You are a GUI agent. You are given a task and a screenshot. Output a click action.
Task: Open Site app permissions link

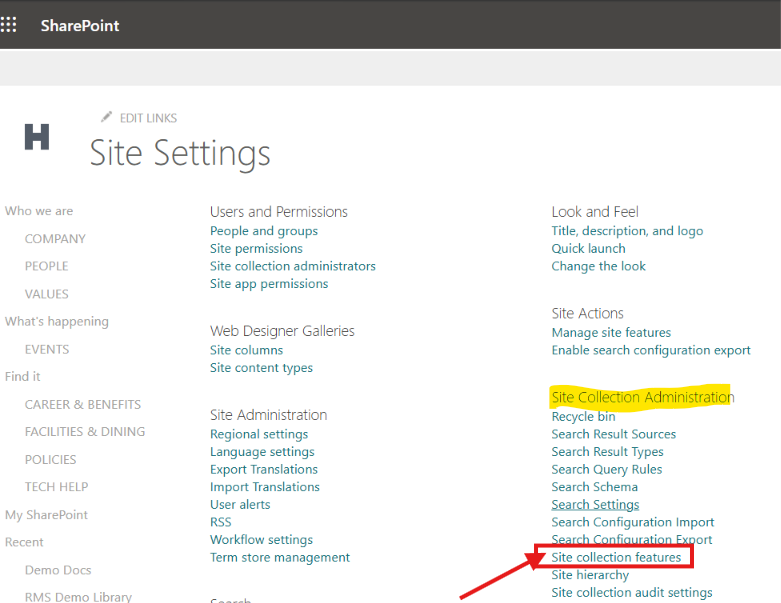269,284
